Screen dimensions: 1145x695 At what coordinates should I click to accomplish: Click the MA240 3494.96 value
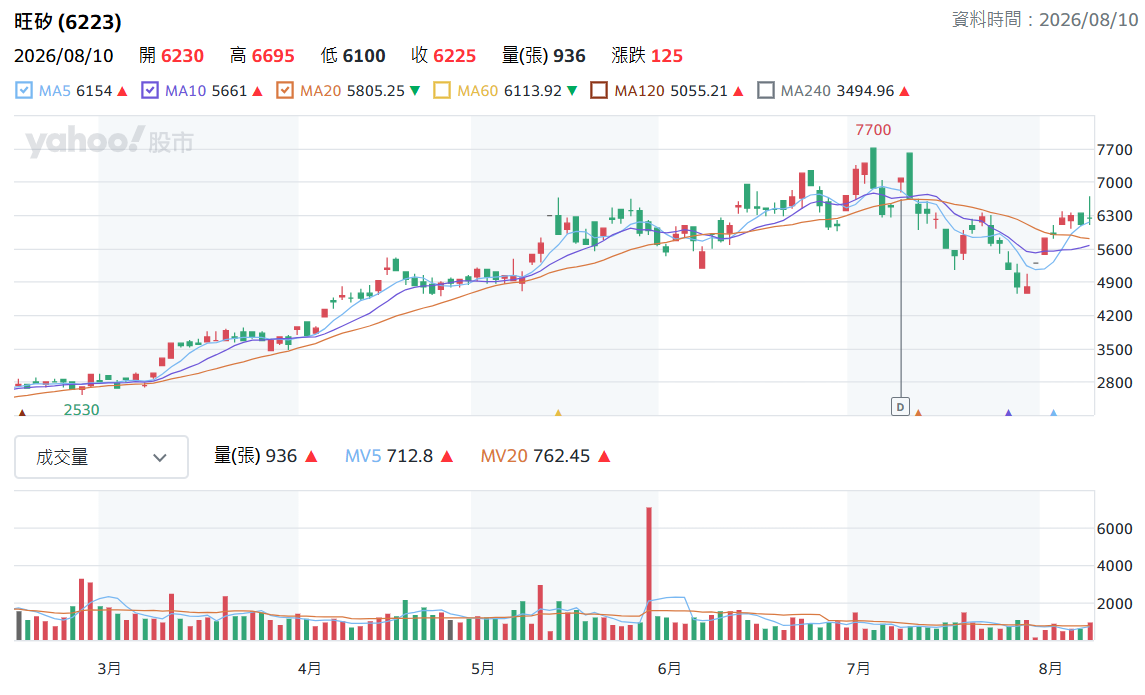pyautogui.click(x=837, y=91)
